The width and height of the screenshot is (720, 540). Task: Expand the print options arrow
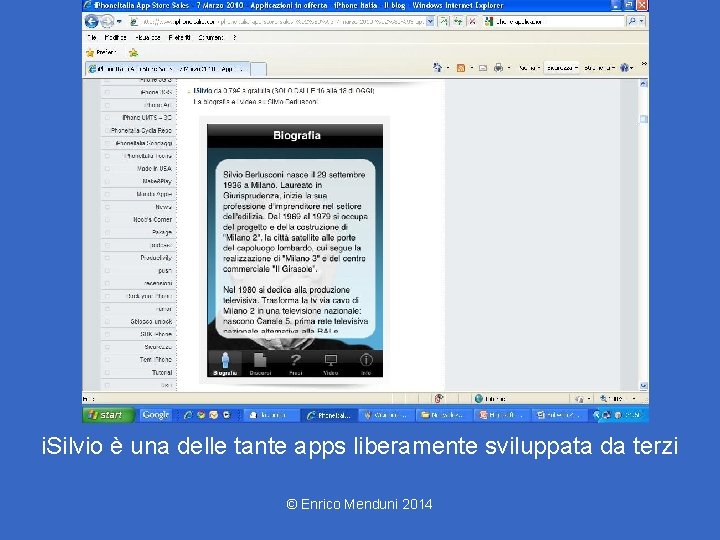(509, 68)
